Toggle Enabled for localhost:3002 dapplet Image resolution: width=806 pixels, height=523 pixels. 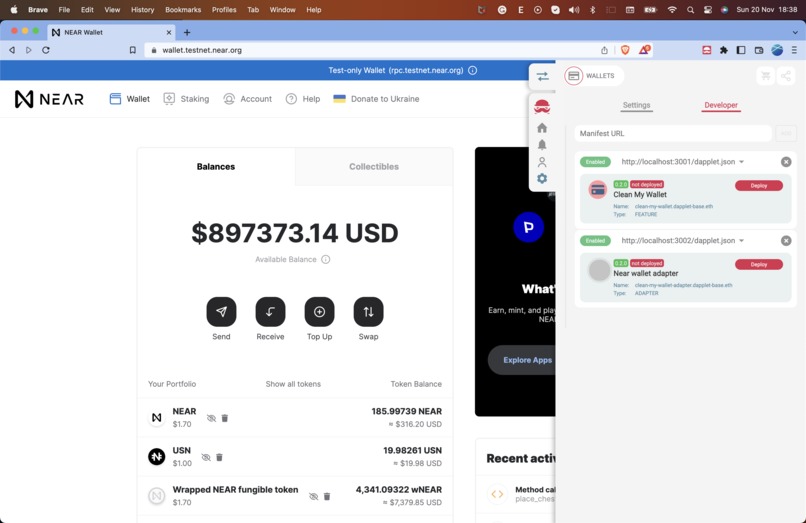595,240
